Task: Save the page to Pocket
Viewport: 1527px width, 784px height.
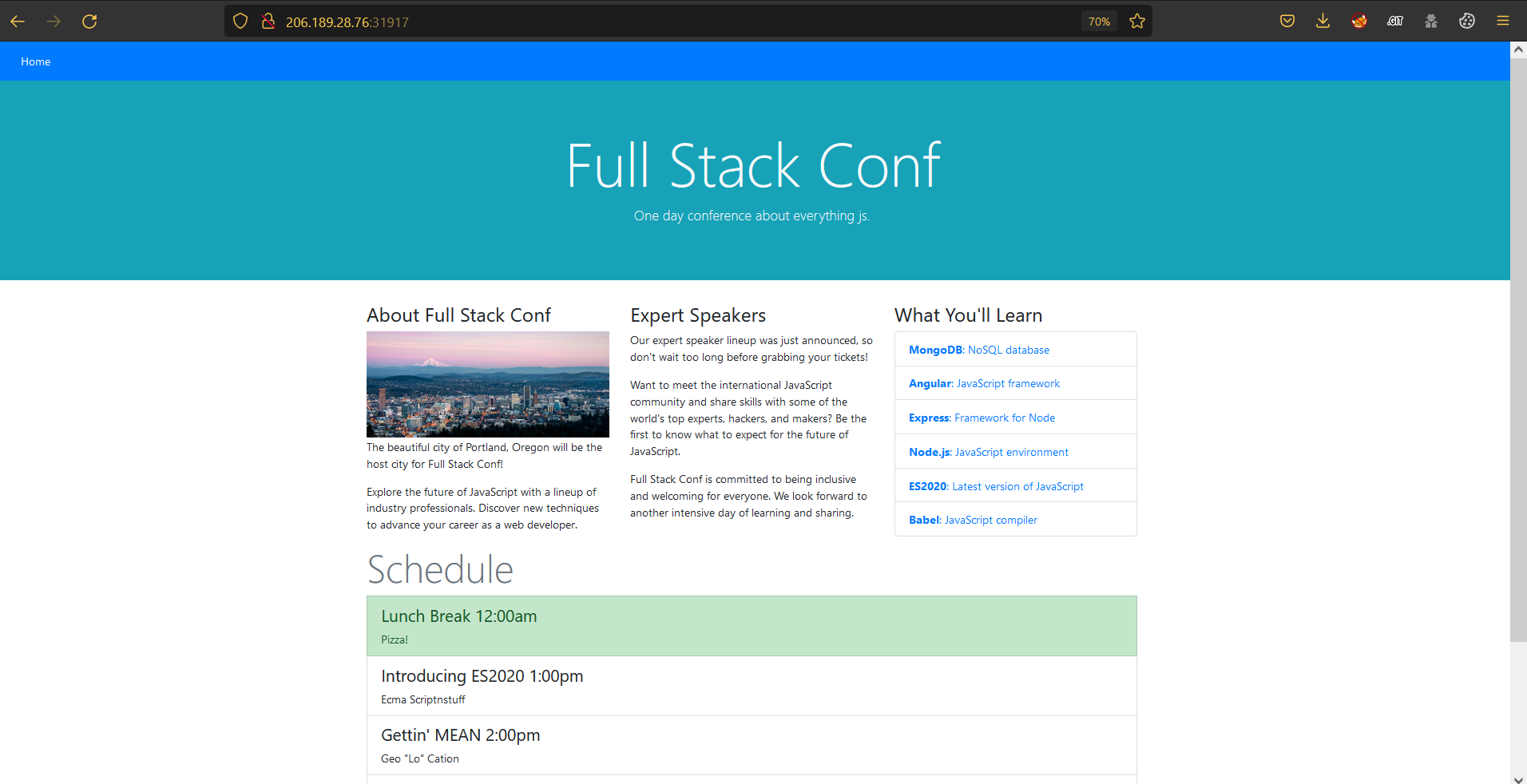Action: point(1287,22)
